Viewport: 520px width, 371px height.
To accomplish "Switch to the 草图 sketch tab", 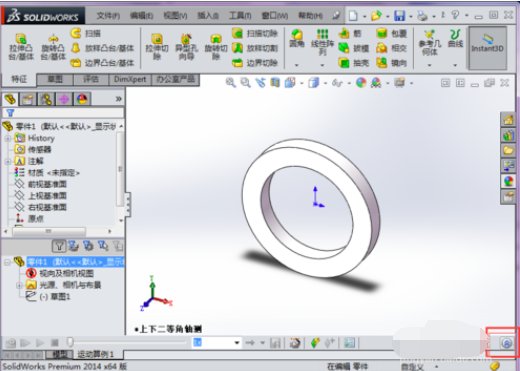I will (x=55, y=79).
